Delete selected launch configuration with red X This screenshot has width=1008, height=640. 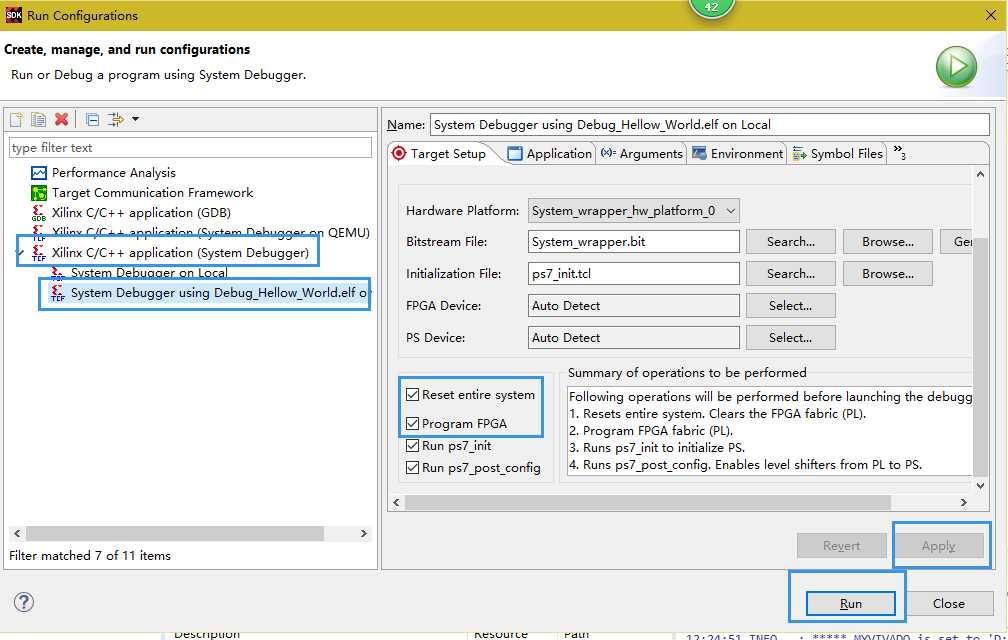tap(62, 119)
